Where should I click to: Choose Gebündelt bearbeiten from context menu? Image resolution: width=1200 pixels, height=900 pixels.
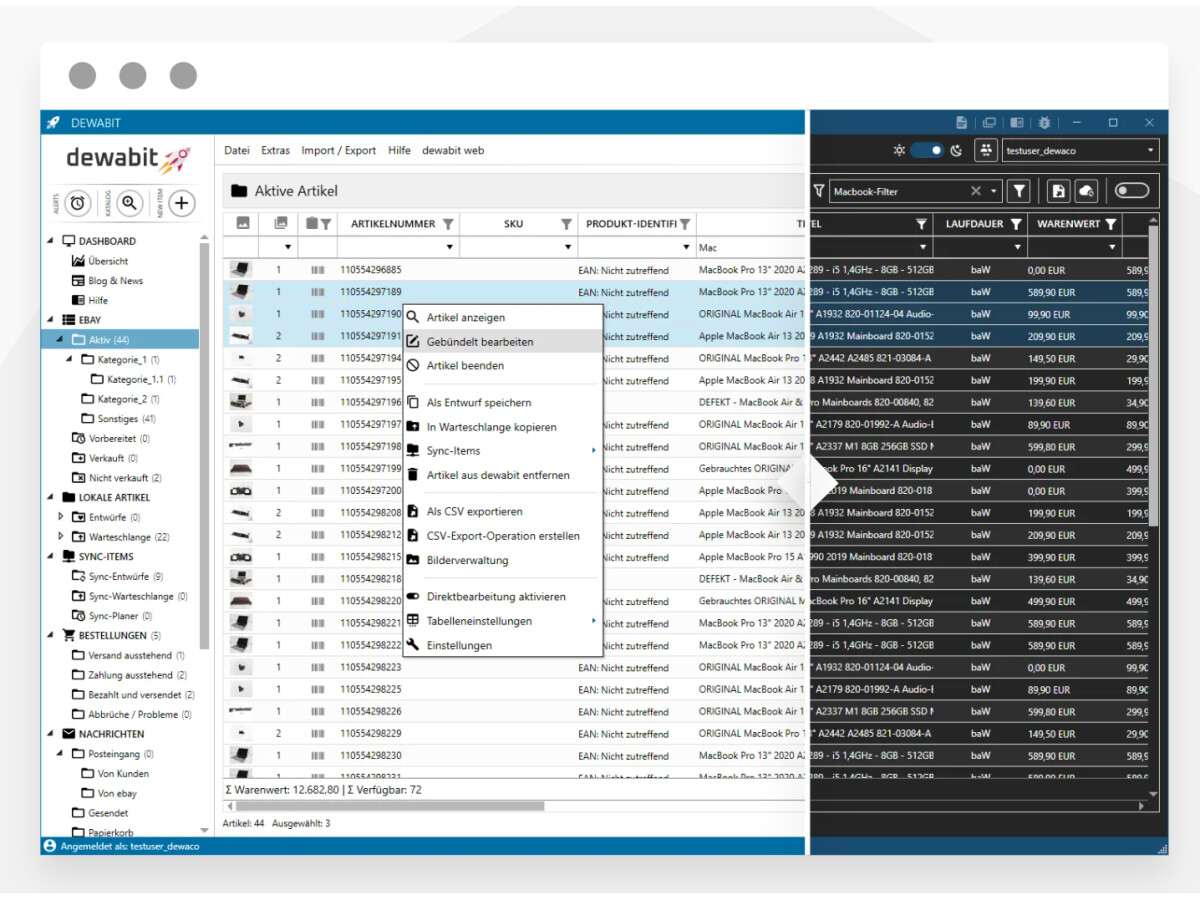click(480, 342)
